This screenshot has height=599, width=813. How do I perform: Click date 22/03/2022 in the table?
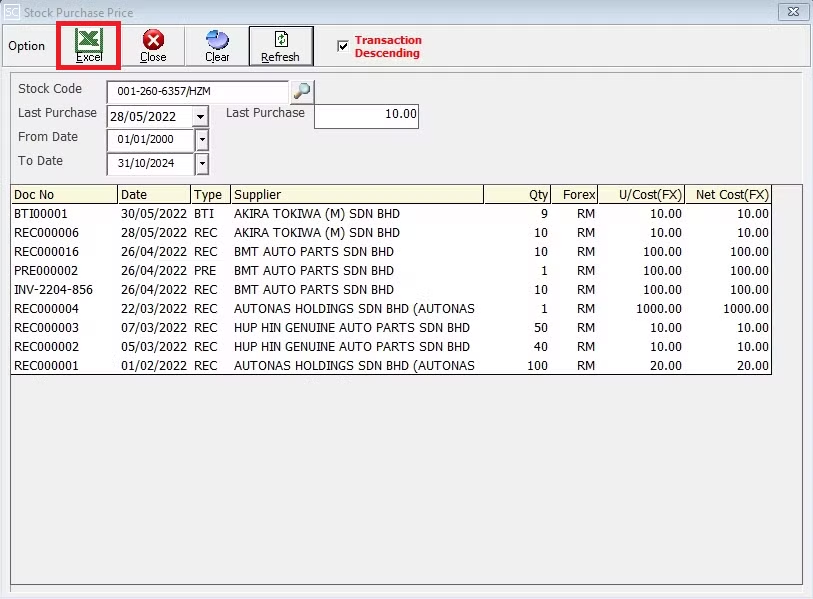click(153, 309)
